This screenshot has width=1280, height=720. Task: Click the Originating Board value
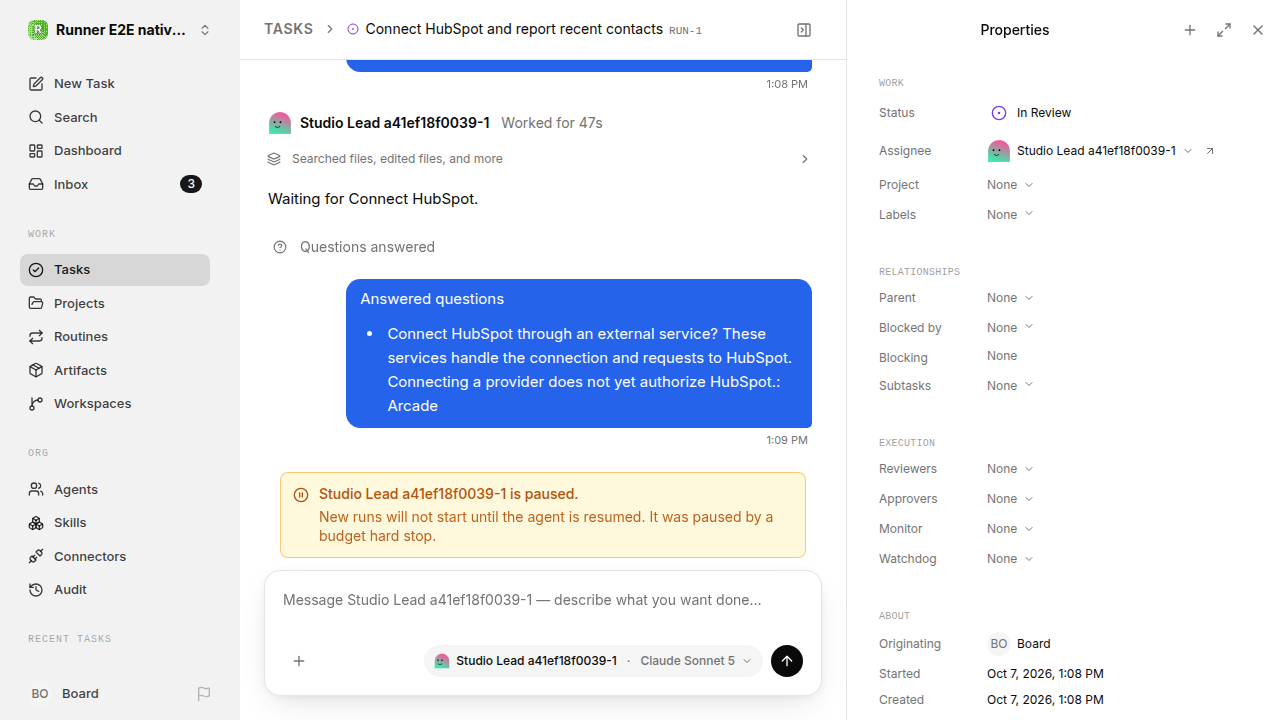pos(1019,644)
